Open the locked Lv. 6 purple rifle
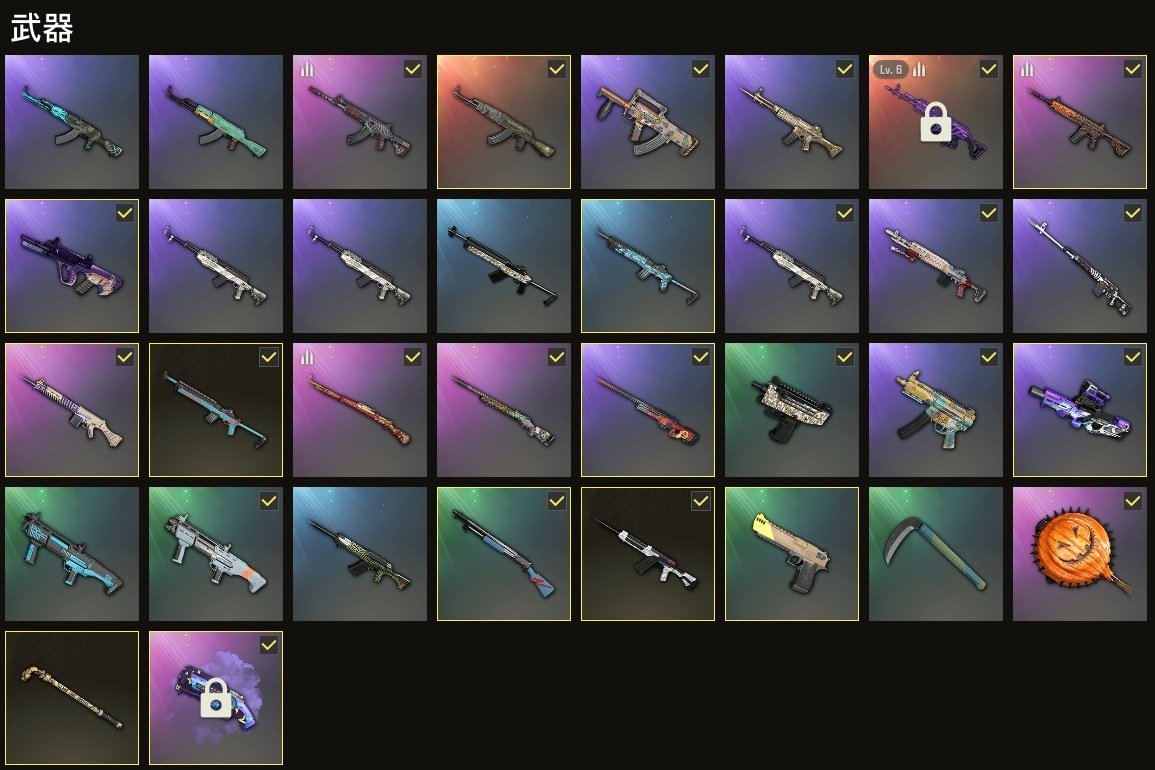The height and width of the screenshot is (770, 1155). (x=935, y=122)
